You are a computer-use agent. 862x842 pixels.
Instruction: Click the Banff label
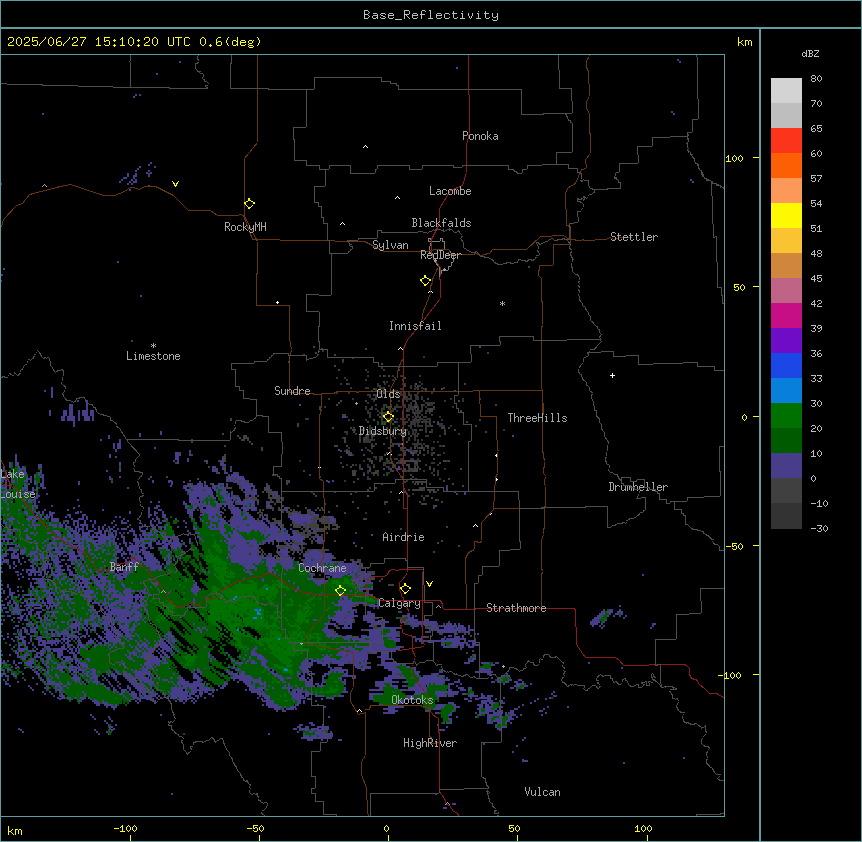124,567
